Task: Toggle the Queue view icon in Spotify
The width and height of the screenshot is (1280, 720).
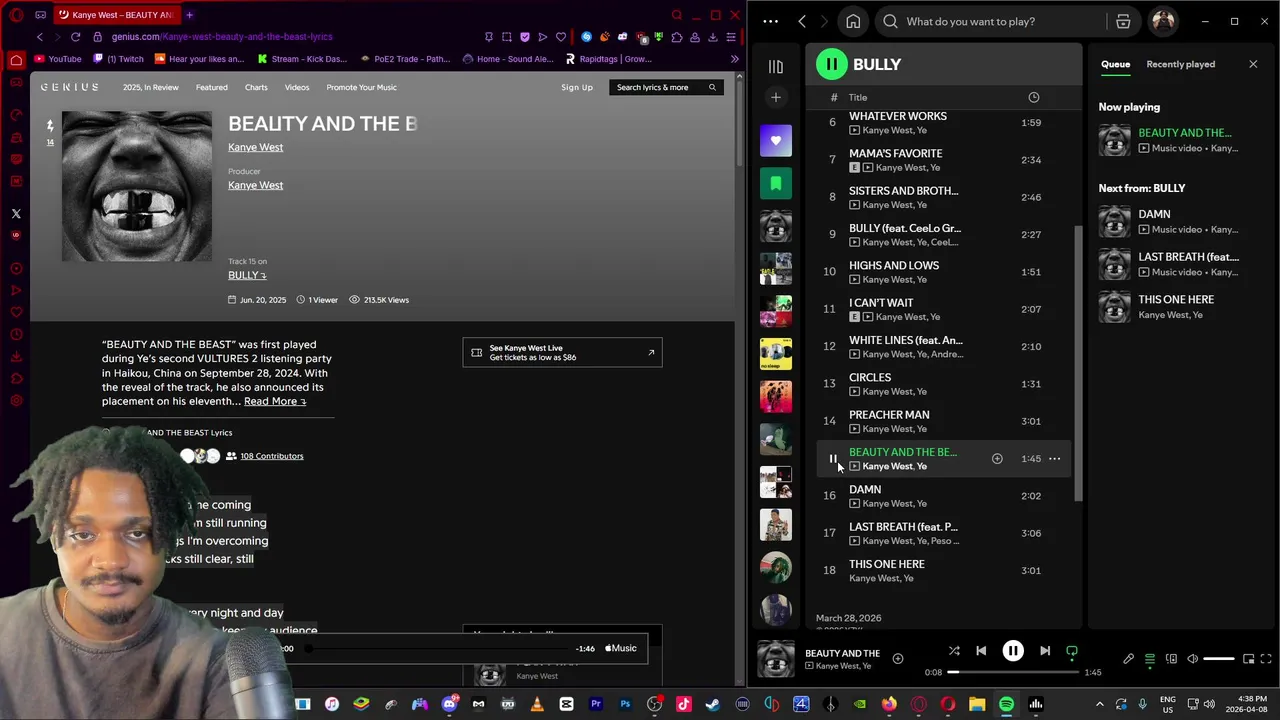Action: 1150,659
